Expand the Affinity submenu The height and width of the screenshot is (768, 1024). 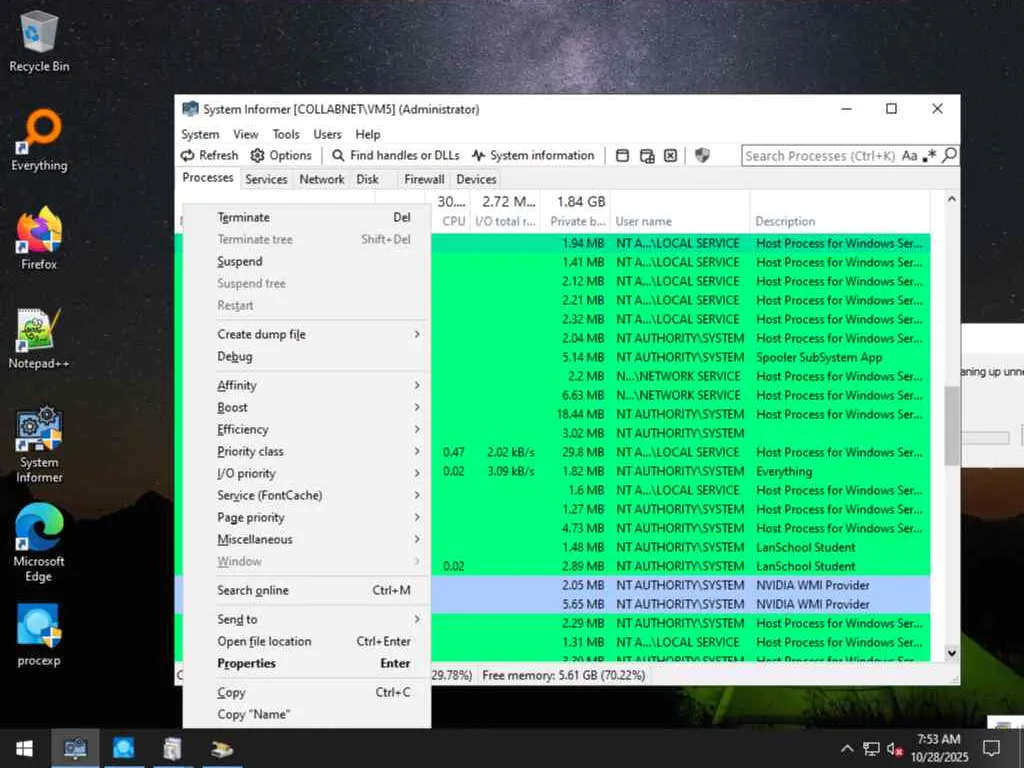307,385
